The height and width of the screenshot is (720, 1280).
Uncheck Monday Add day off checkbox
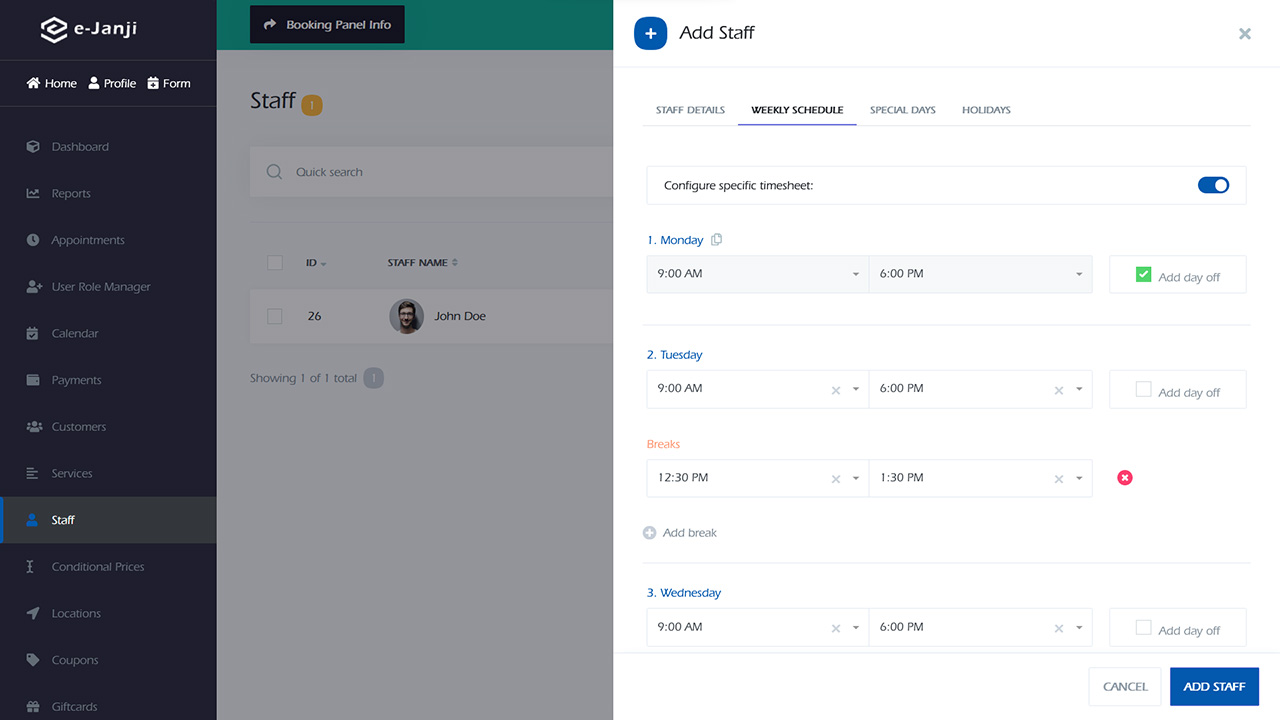1144,274
